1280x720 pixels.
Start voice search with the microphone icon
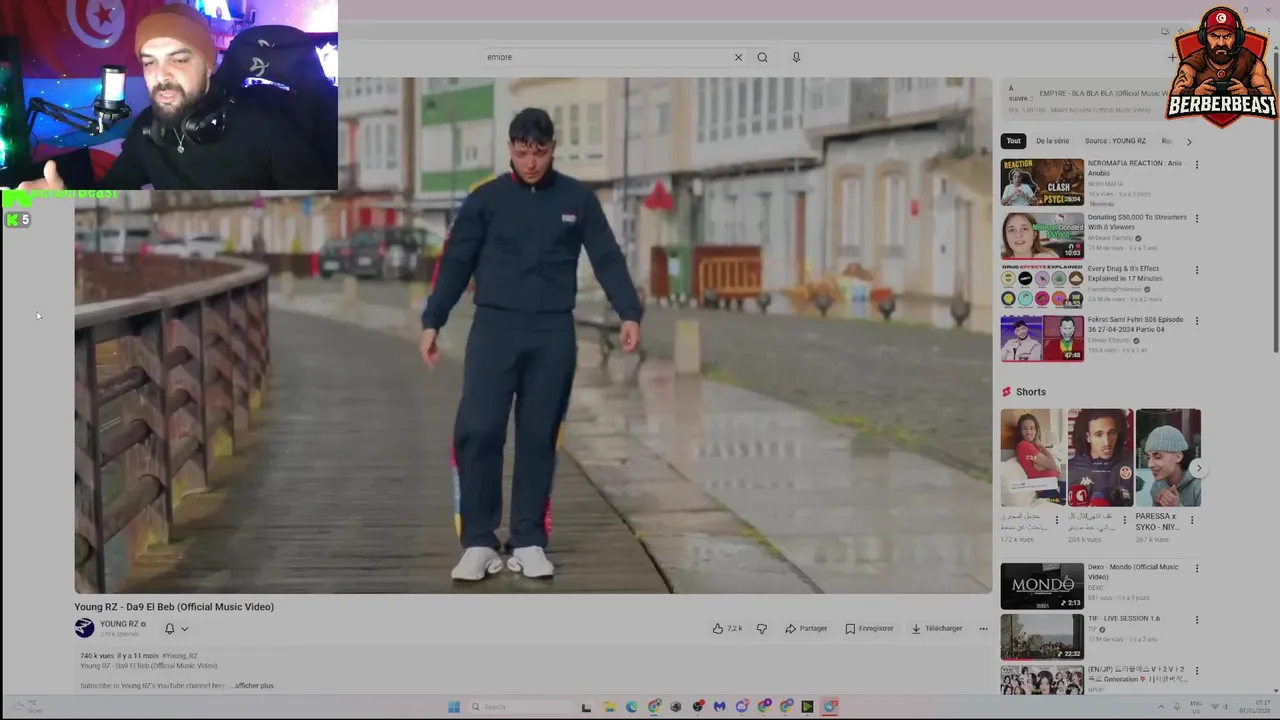pyautogui.click(x=796, y=57)
